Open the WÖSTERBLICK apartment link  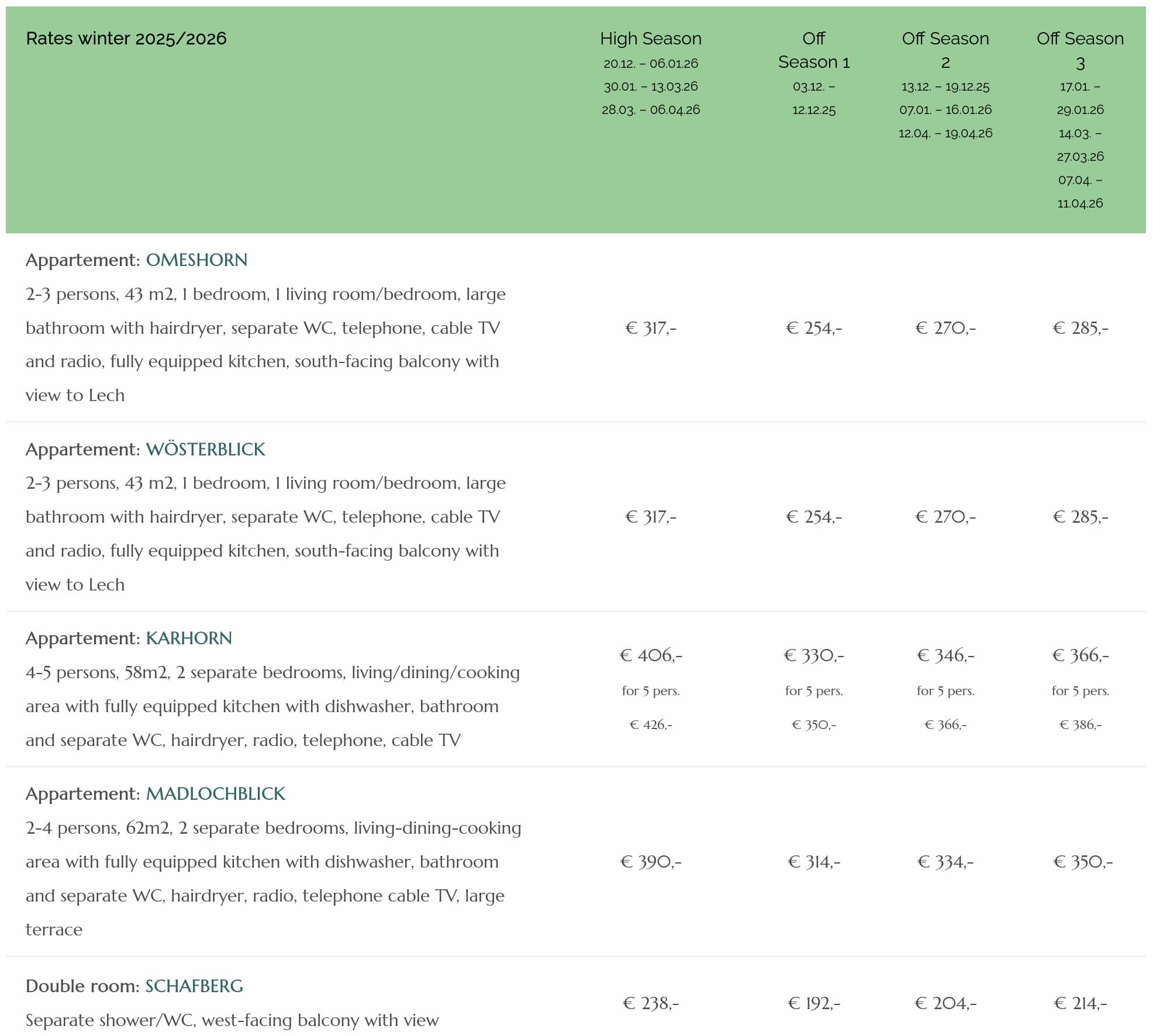205,449
